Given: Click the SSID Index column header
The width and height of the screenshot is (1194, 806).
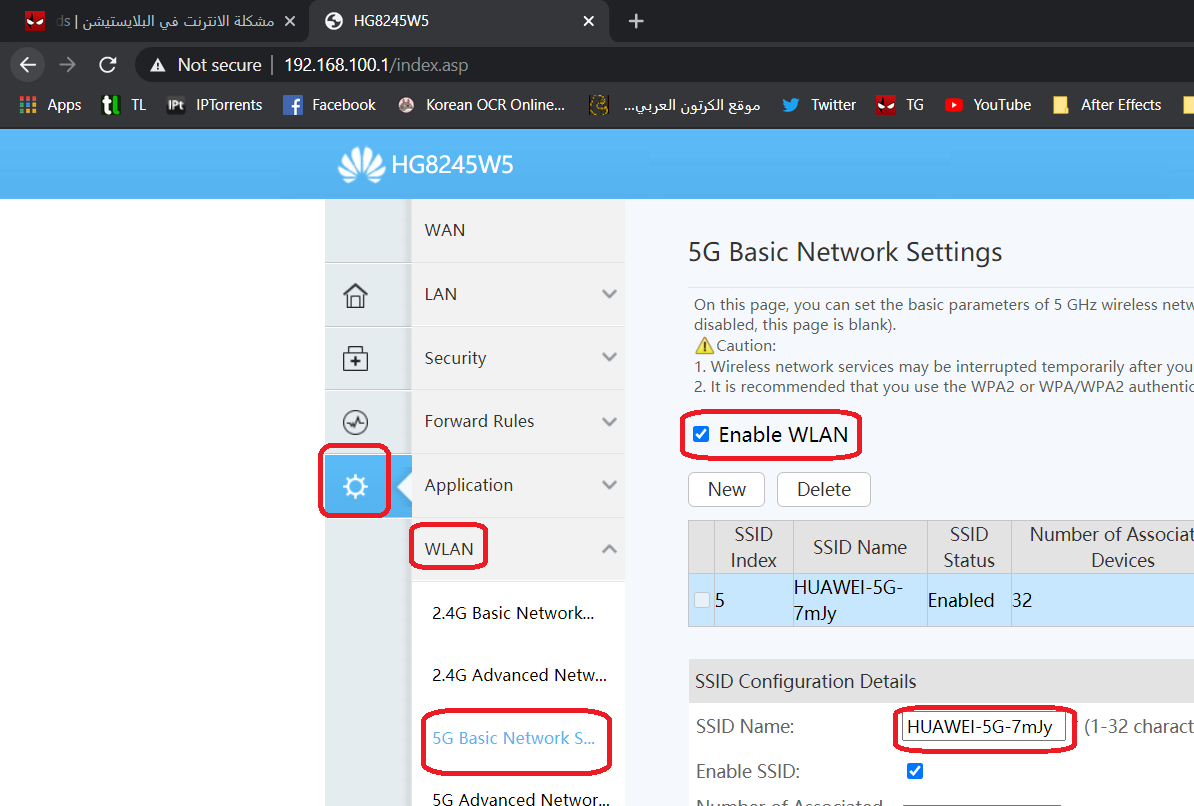Looking at the screenshot, I should pyautogui.click(x=753, y=547).
